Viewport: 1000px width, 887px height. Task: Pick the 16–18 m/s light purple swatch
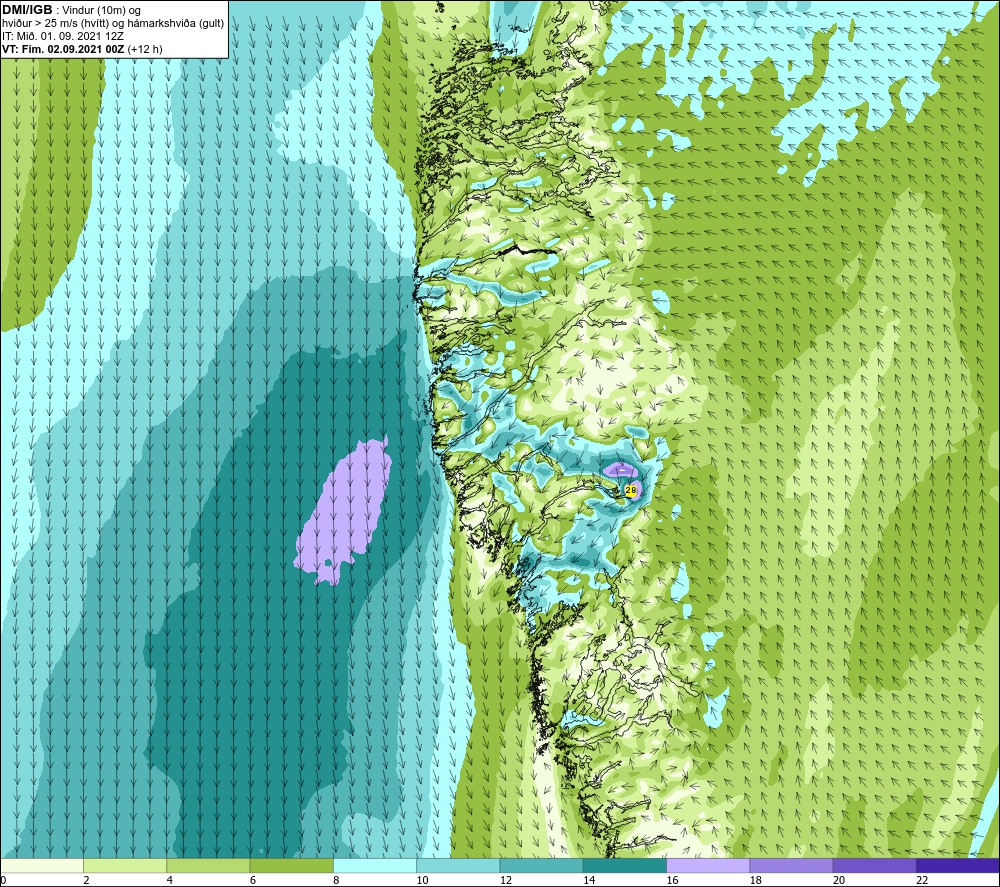tap(708, 865)
